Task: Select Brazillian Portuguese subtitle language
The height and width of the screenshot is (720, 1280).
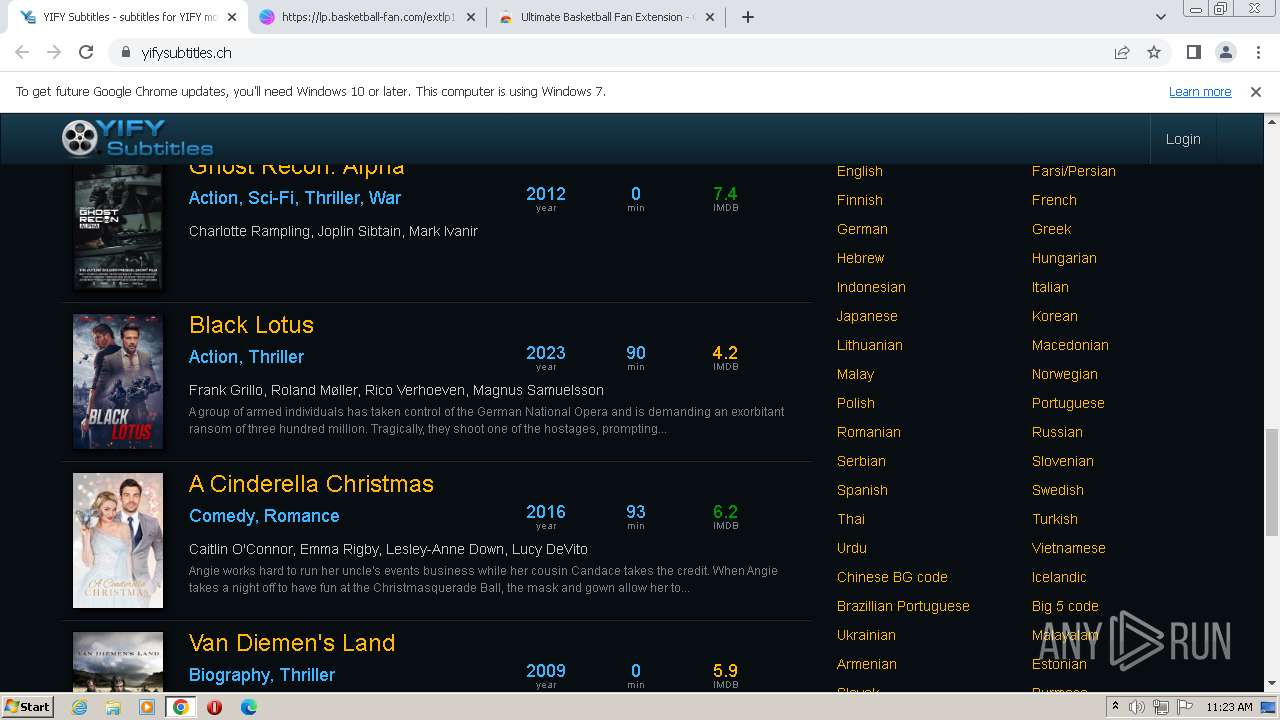Action: [903, 606]
